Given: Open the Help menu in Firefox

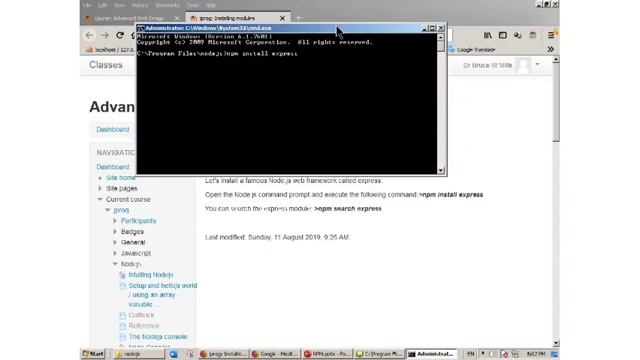Looking at the screenshot, I should pyautogui.click(x=211, y=5).
